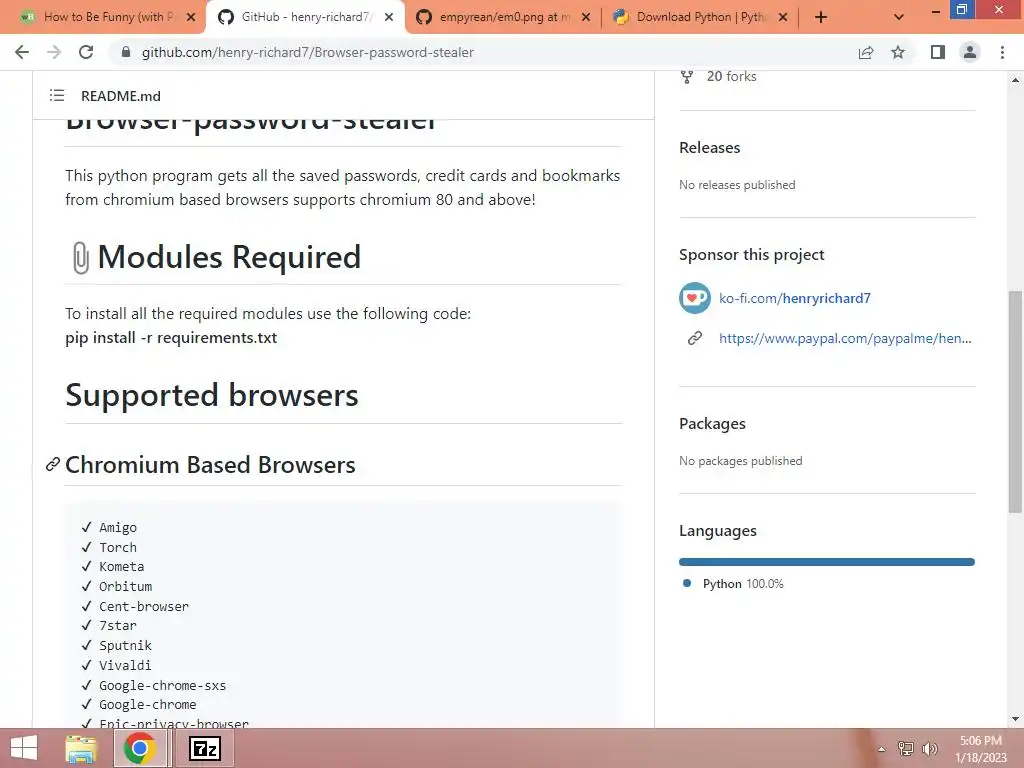Click the Google-chrome-sxs list entry
This screenshot has height=768, width=1024.
tap(163, 686)
